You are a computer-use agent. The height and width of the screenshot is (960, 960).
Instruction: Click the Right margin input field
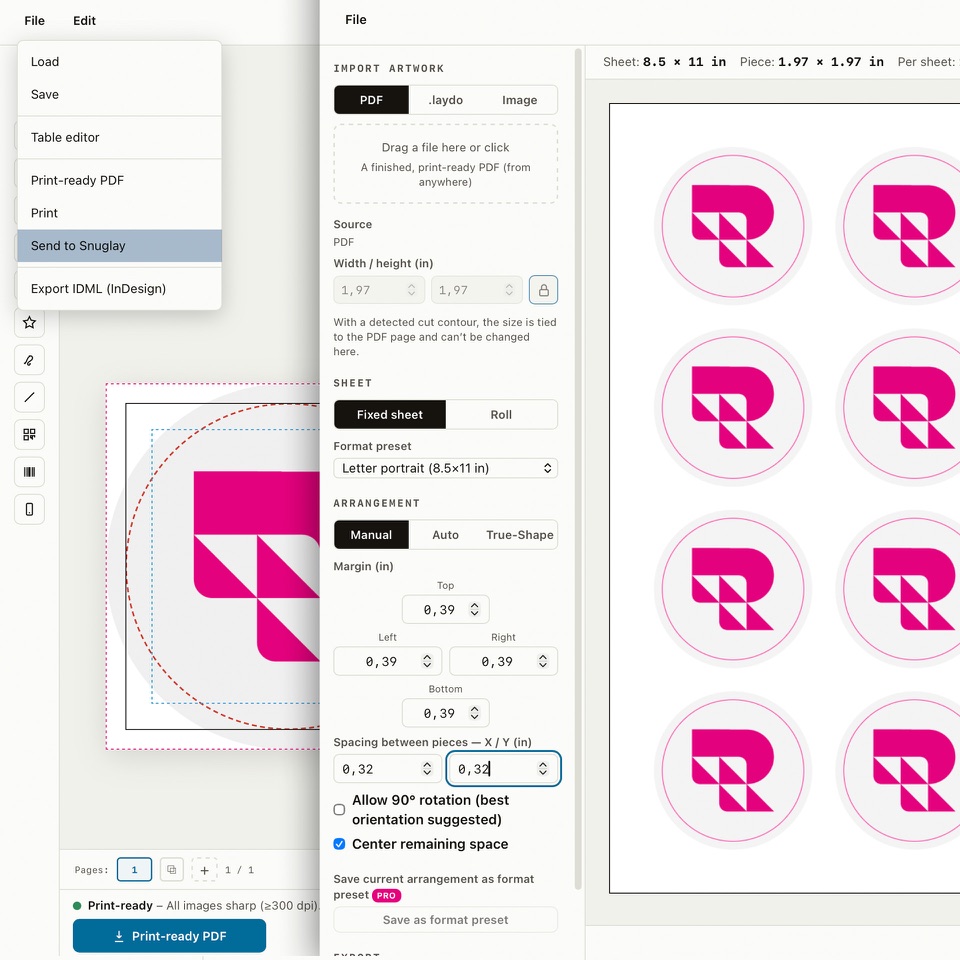click(x=503, y=661)
